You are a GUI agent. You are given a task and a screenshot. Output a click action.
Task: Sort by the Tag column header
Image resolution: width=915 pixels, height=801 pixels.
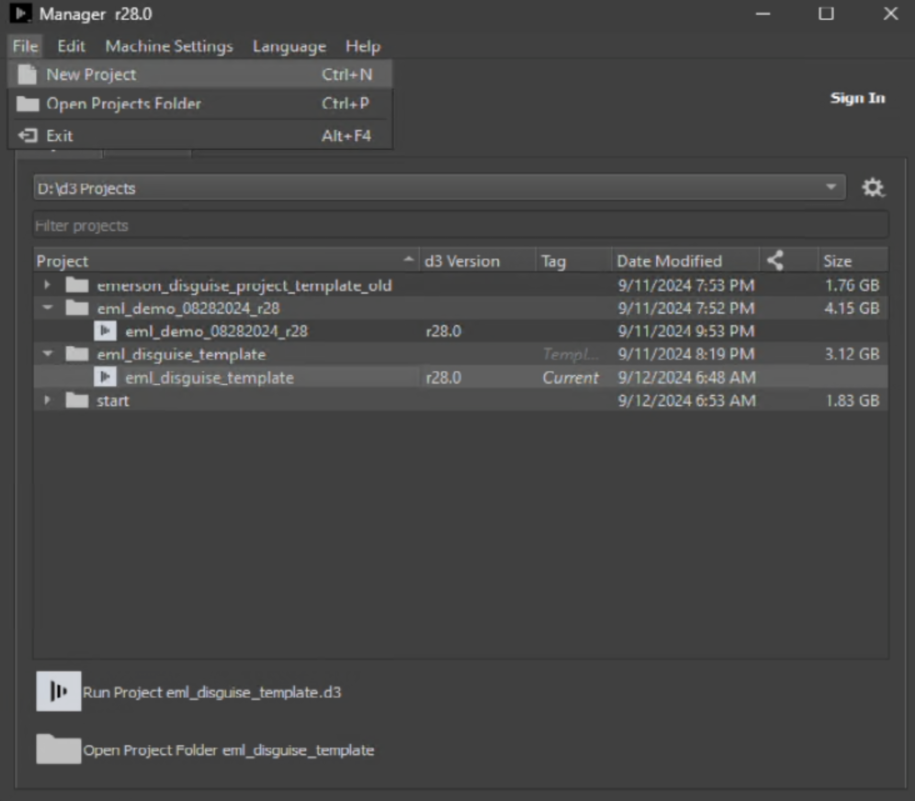(x=574, y=261)
